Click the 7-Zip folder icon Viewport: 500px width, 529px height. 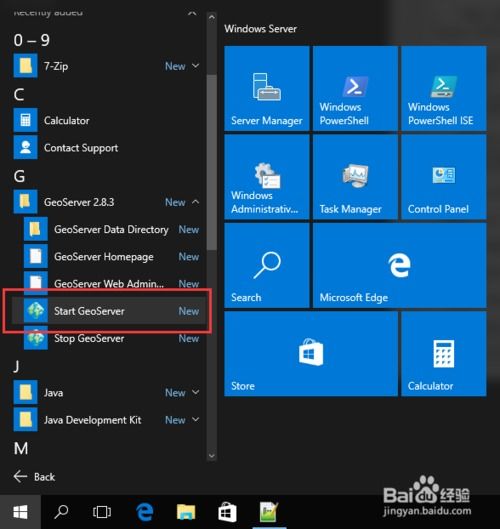coord(25,66)
